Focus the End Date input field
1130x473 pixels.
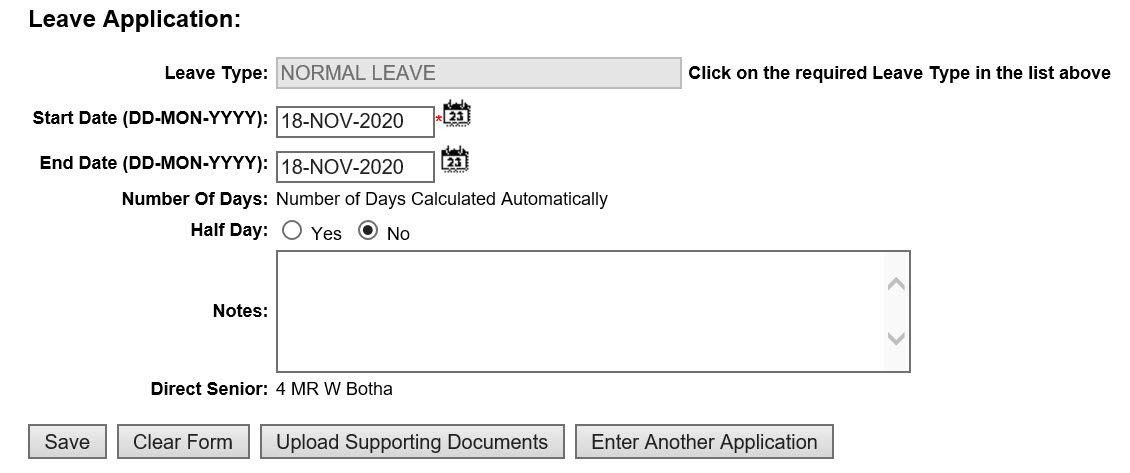point(354,166)
